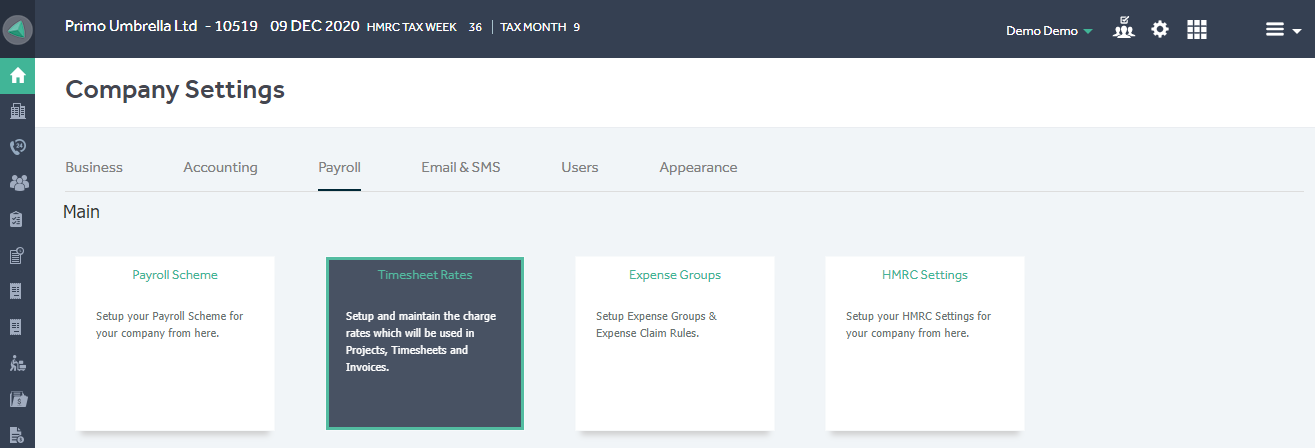Screen dimensions: 1315x448
Task: Open the Expense Groups card
Action: [675, 343]
